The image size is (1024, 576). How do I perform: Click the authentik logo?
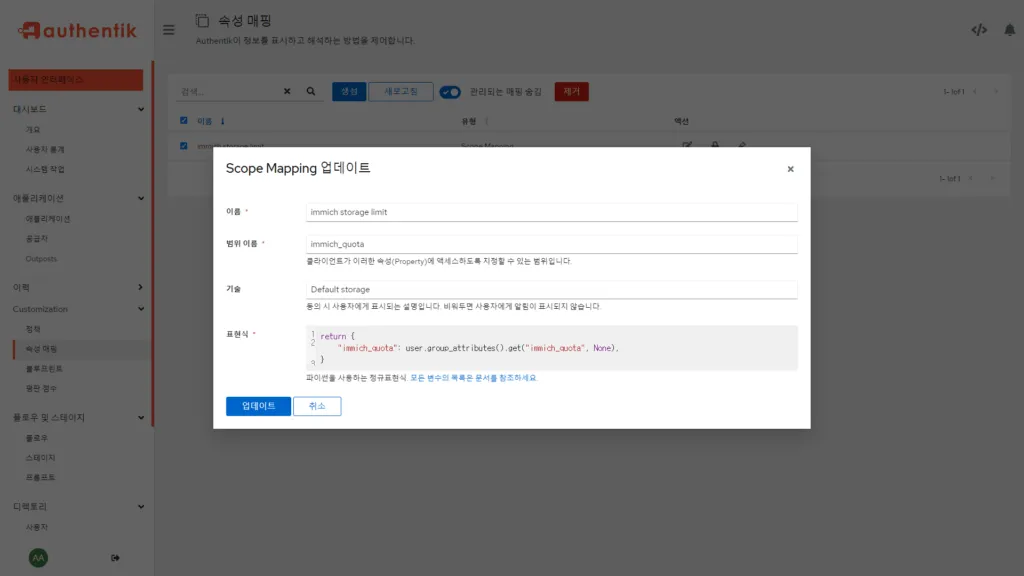coord(75,29)
